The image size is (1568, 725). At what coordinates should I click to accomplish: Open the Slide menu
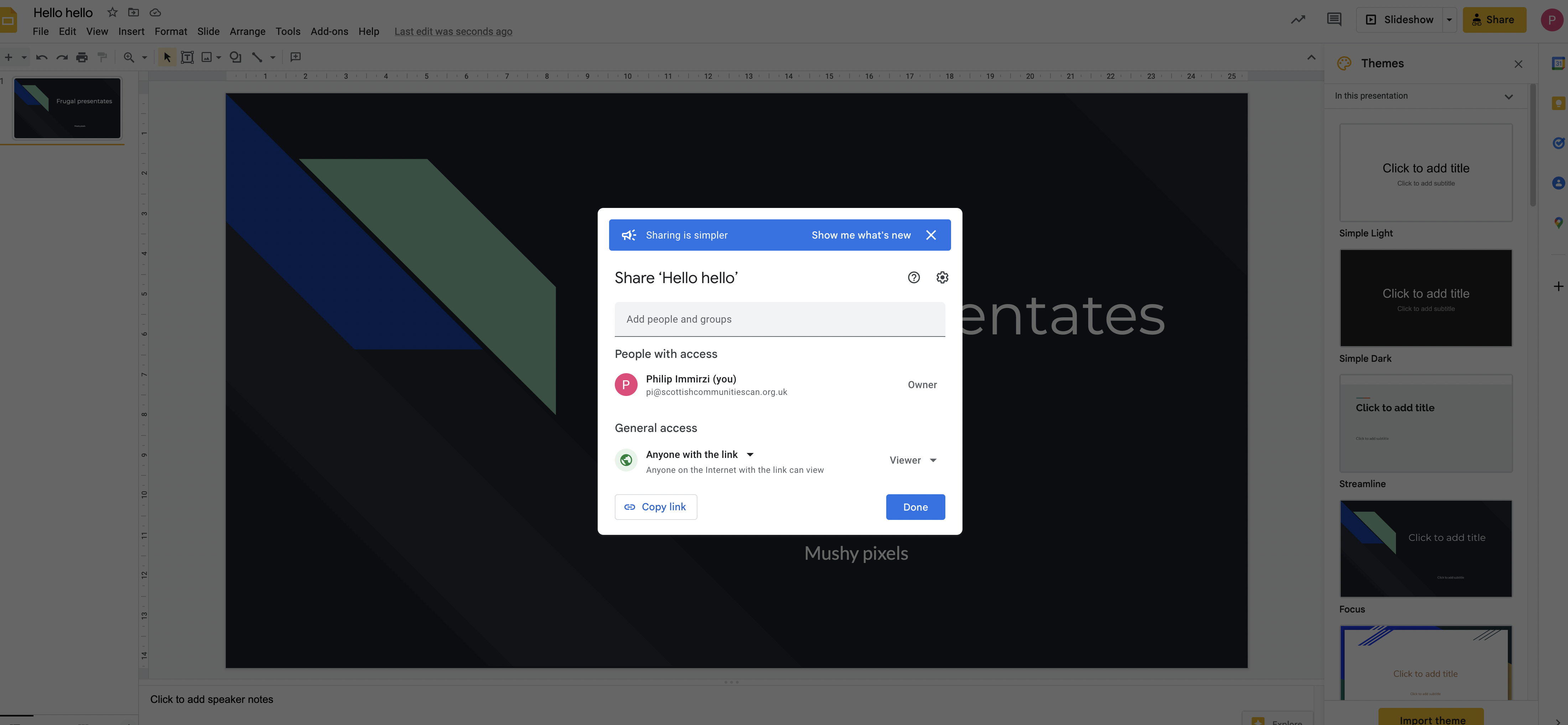tap(208, 31)
